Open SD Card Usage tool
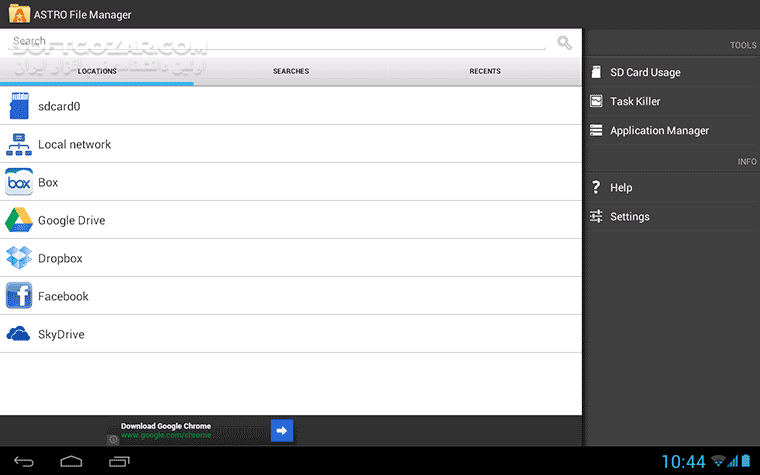The width and height of the screenshot is (760, 475). click(x=672, y=72)
